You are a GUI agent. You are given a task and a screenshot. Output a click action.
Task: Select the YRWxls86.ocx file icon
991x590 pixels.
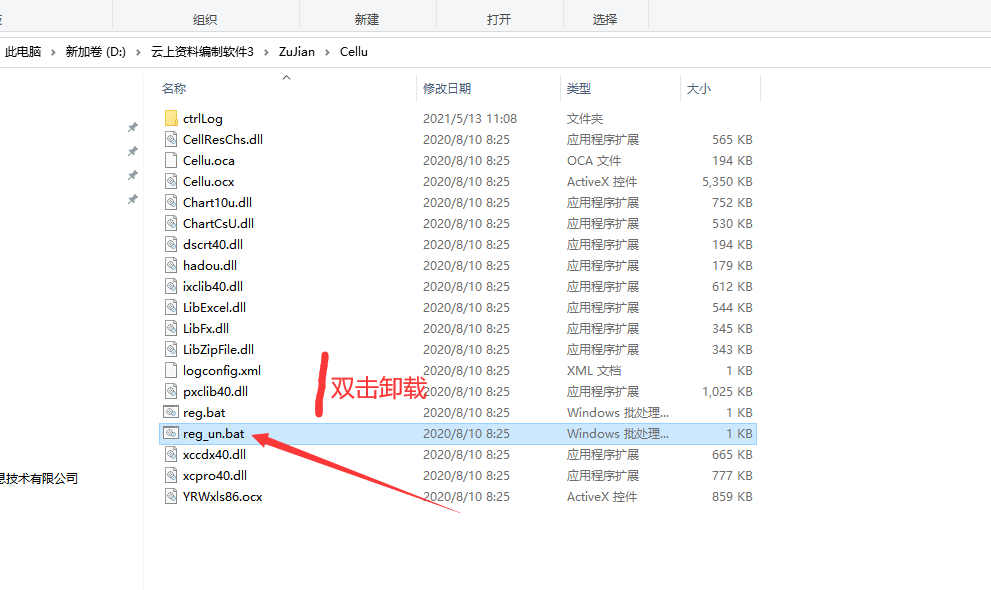click(x=171, y=497)
